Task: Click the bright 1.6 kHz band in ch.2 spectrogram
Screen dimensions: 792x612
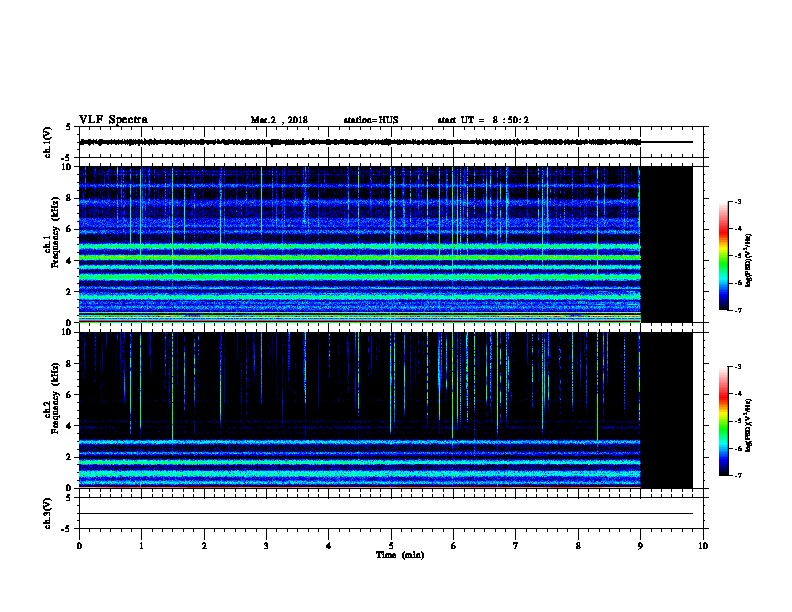Action: pyautogui.click(x=360, y=462)
